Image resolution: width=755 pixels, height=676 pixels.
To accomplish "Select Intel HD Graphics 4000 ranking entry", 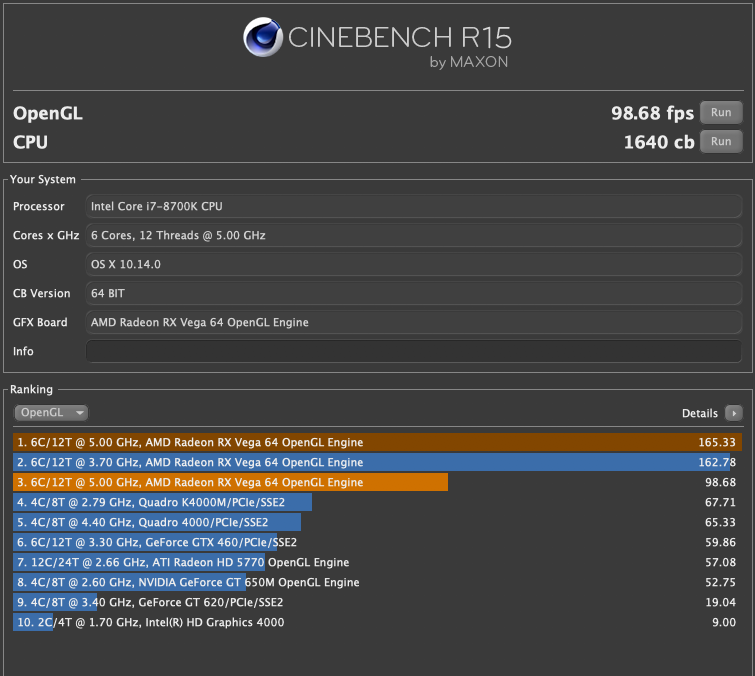I will click(x=378, y=622).
